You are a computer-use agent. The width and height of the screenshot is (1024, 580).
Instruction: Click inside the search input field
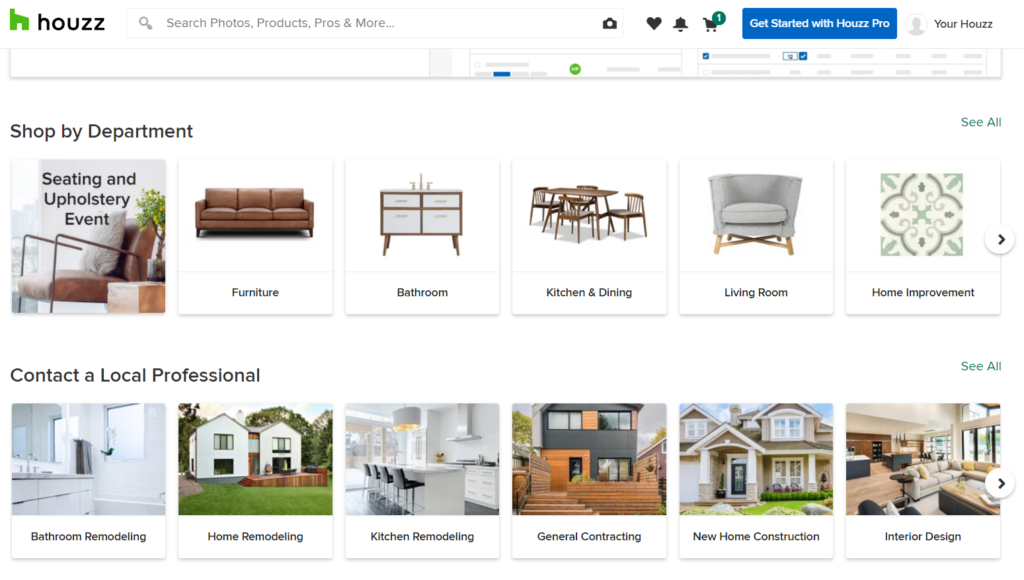point(350,23)
